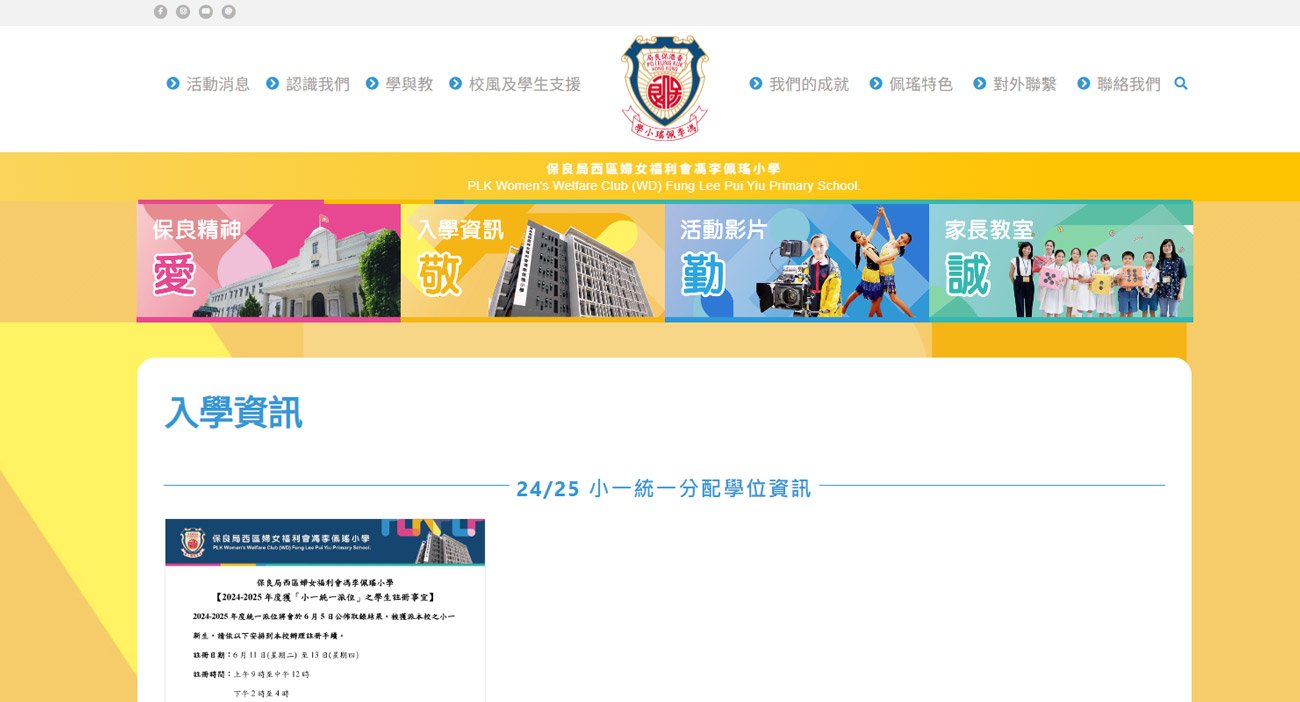Click the arrow icon beside 我們的成就
This screenshot has width=1300, height=702.
coord(755,84)
